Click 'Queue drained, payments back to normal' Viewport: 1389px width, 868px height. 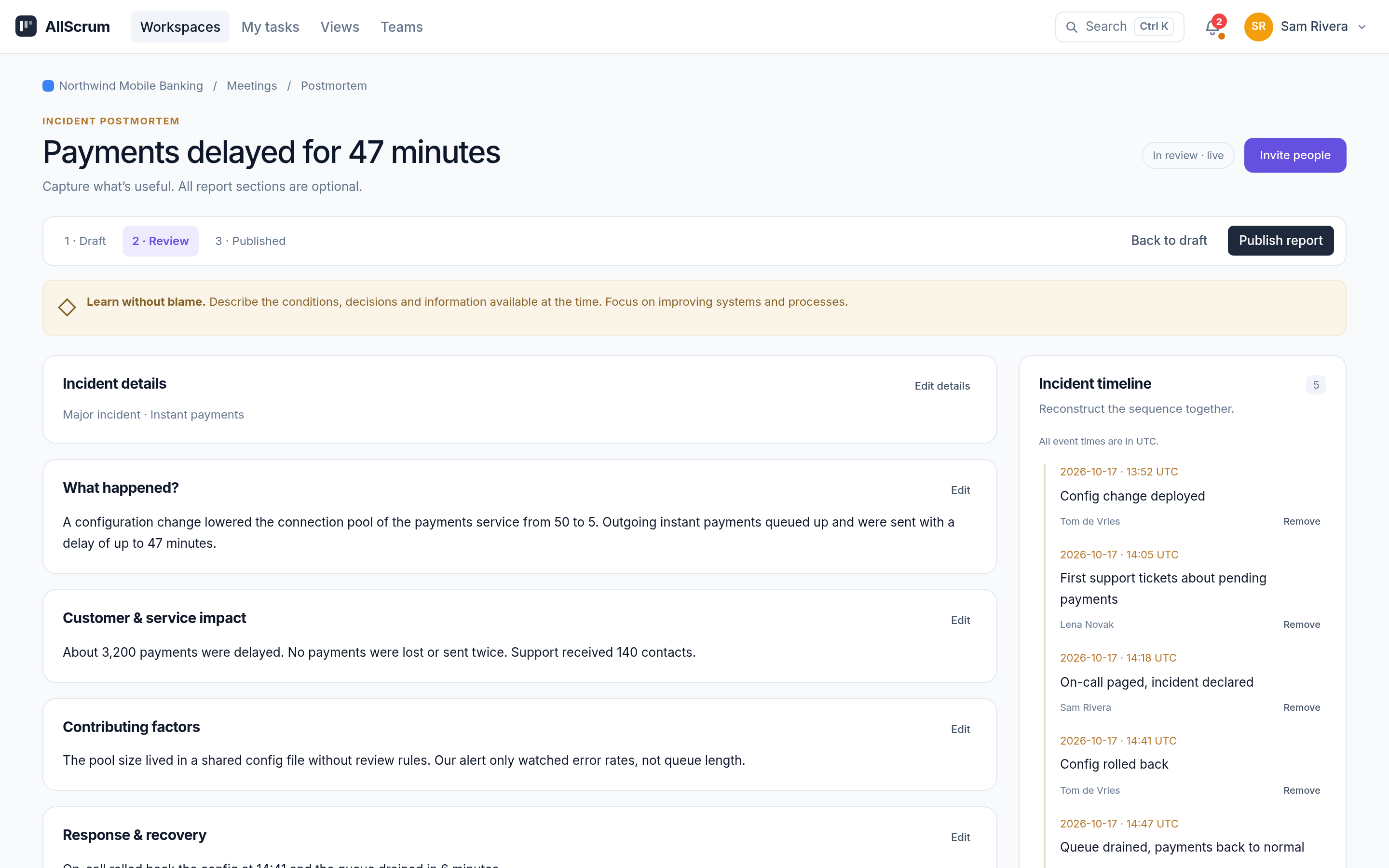pos(1182,848)
